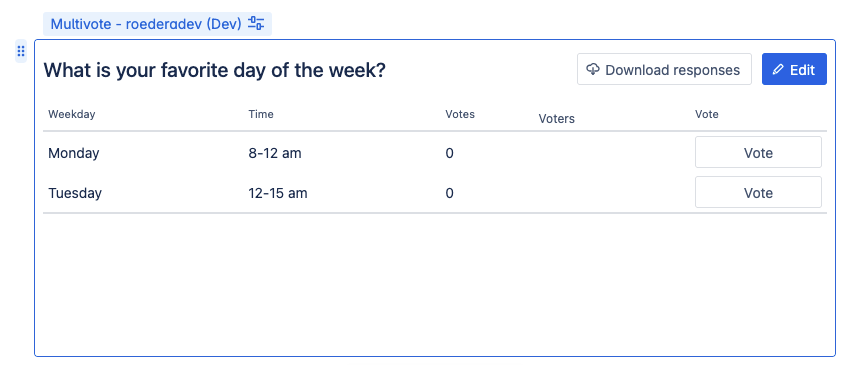Click Monday's vote count of 0
The image size is (868, 365).
tap(450, 153)
